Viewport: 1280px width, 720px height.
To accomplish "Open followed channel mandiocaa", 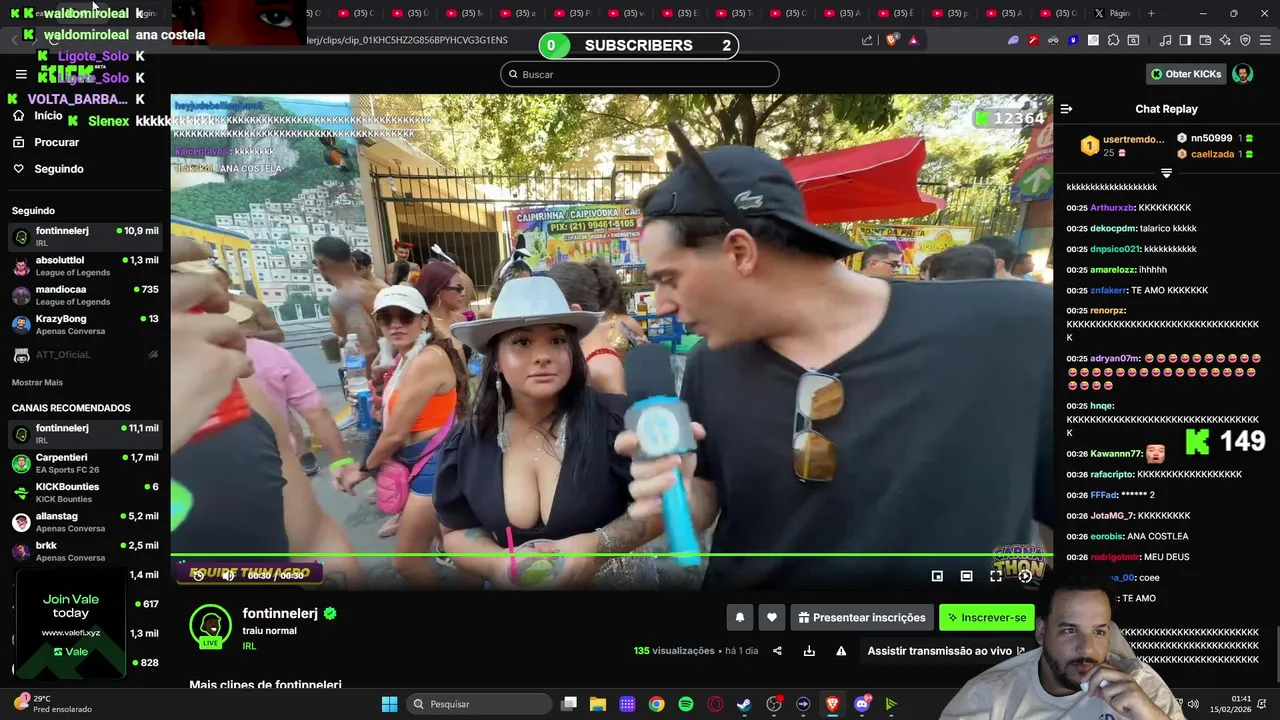I will [x=85, y=295].
